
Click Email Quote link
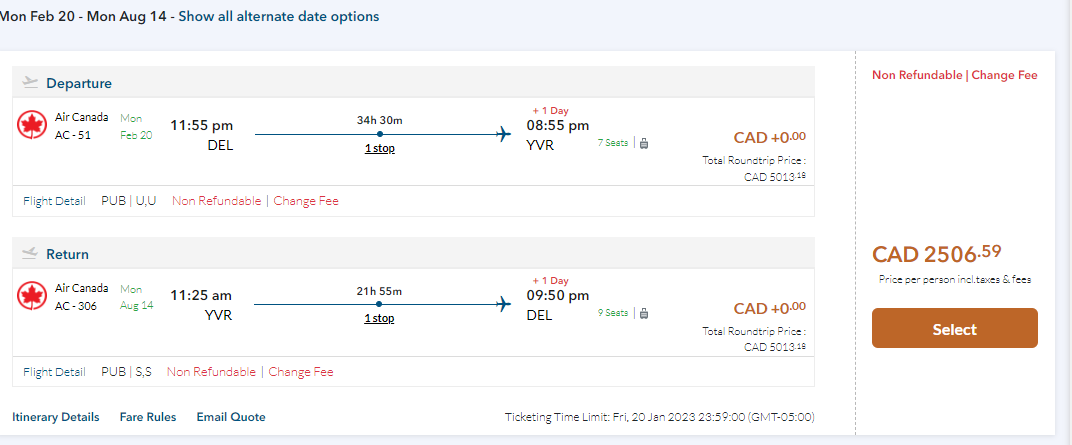(x=231, y=417)
